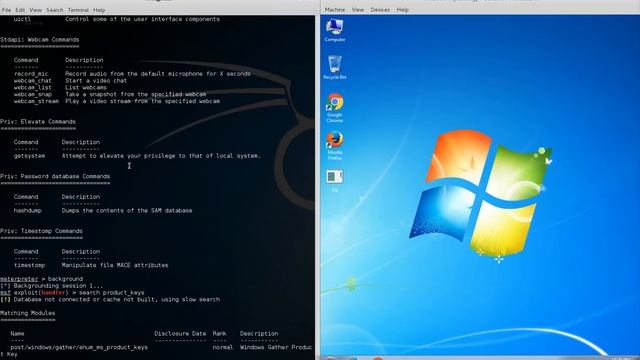640x360 pixels.
Task: Open the terminal Search menu
Action: click(54, 10)
